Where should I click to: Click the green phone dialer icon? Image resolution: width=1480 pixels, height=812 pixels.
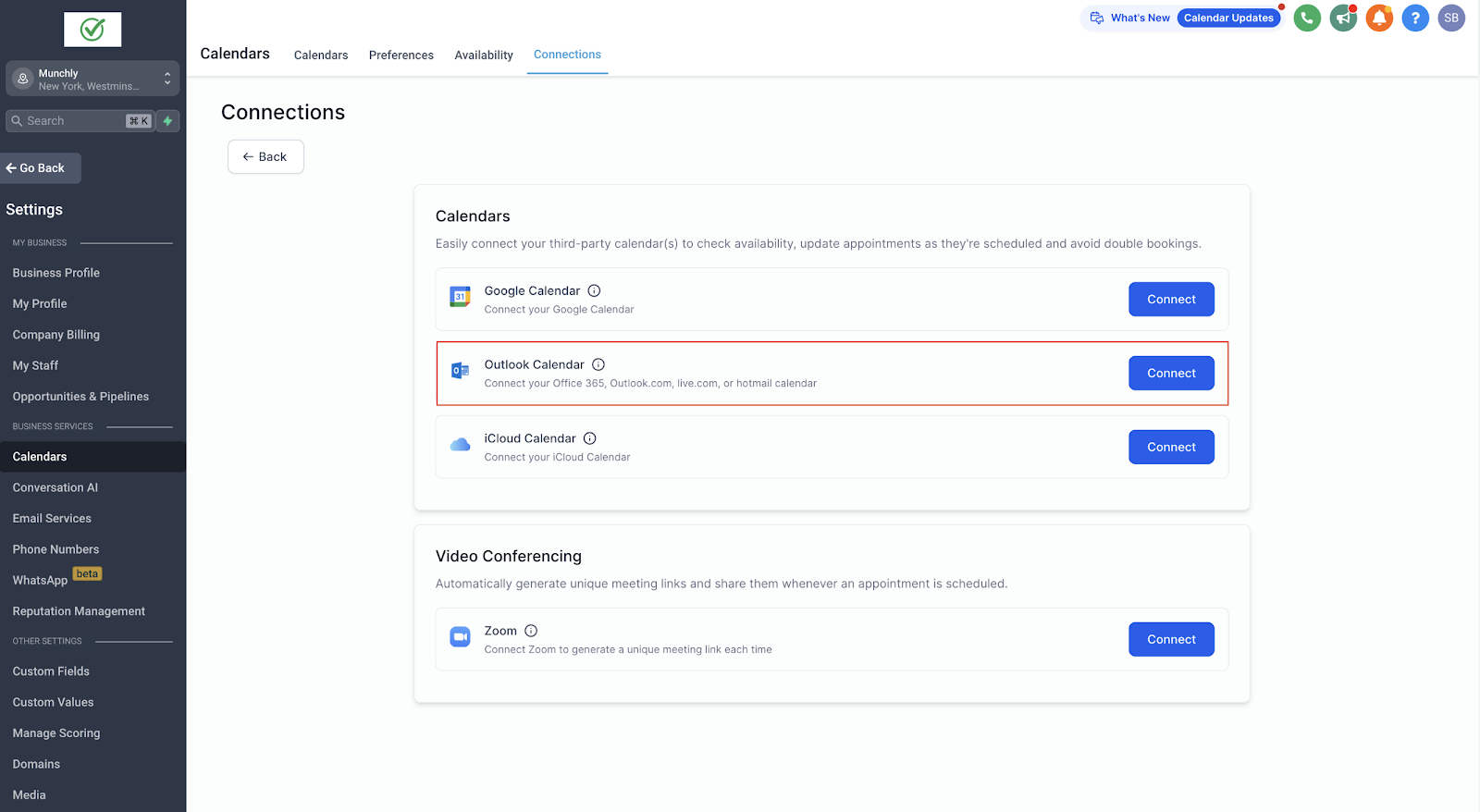pyautogui.click(x=1307, y=18)
